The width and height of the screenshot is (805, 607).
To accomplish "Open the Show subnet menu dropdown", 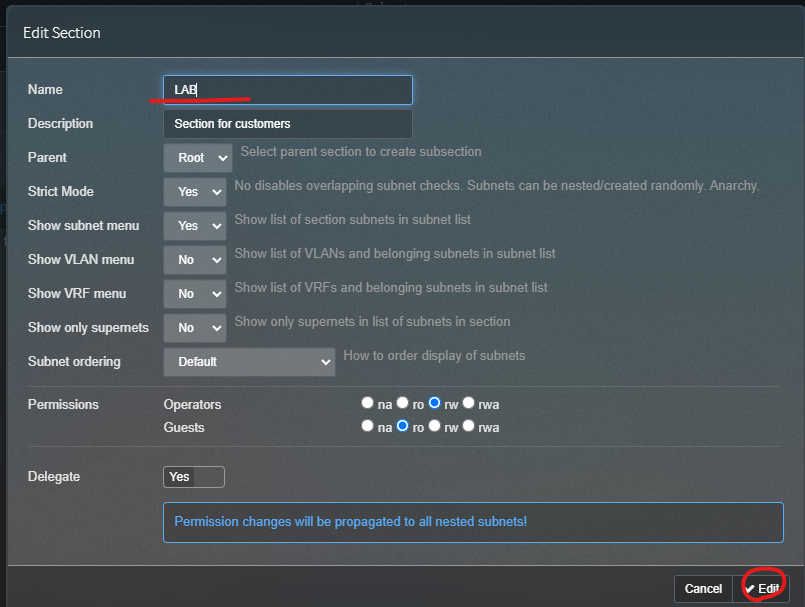I will 195,225.
